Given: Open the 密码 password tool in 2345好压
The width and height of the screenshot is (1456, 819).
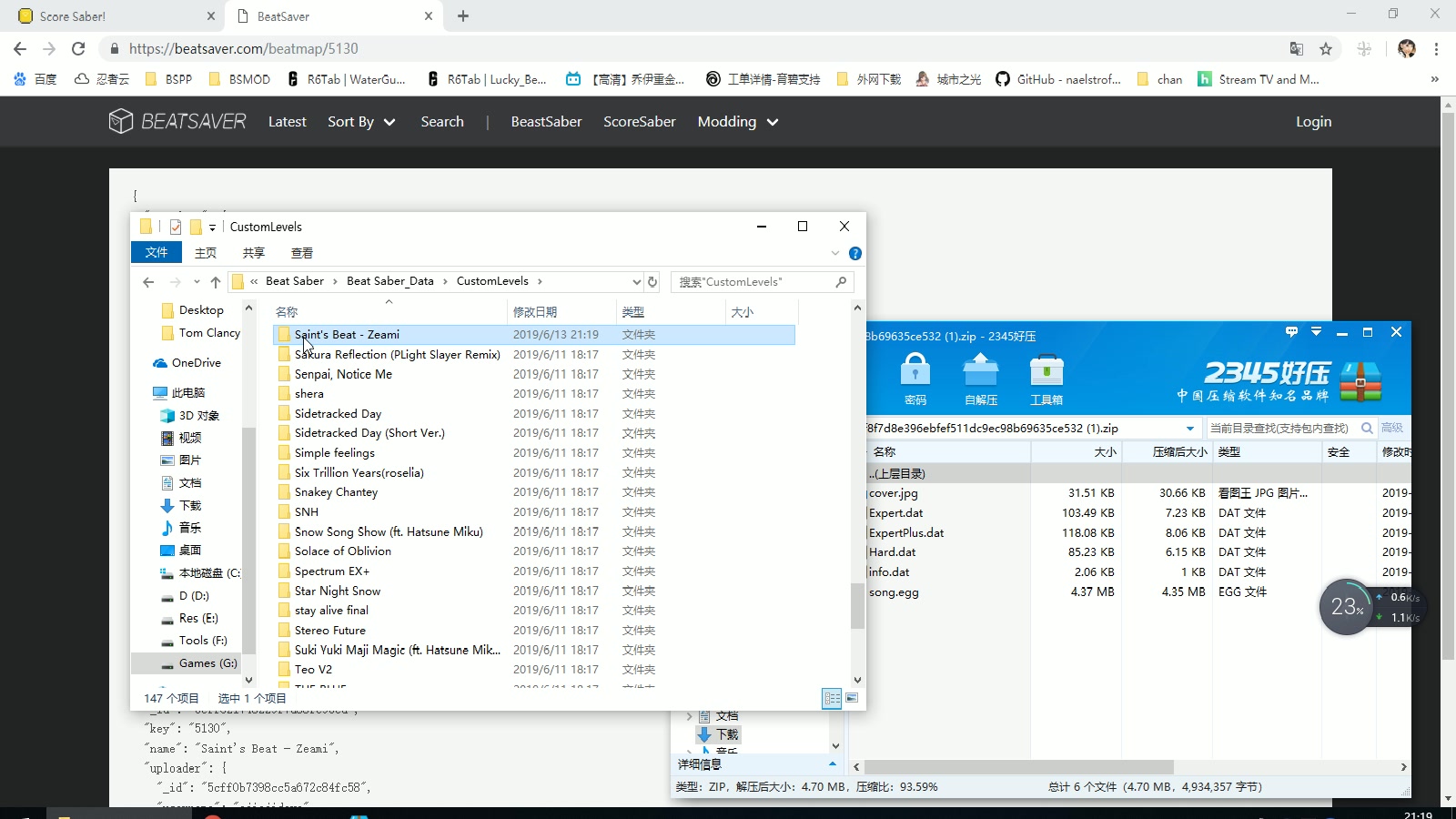Looking at the screenshot, I should pos(915,379).
